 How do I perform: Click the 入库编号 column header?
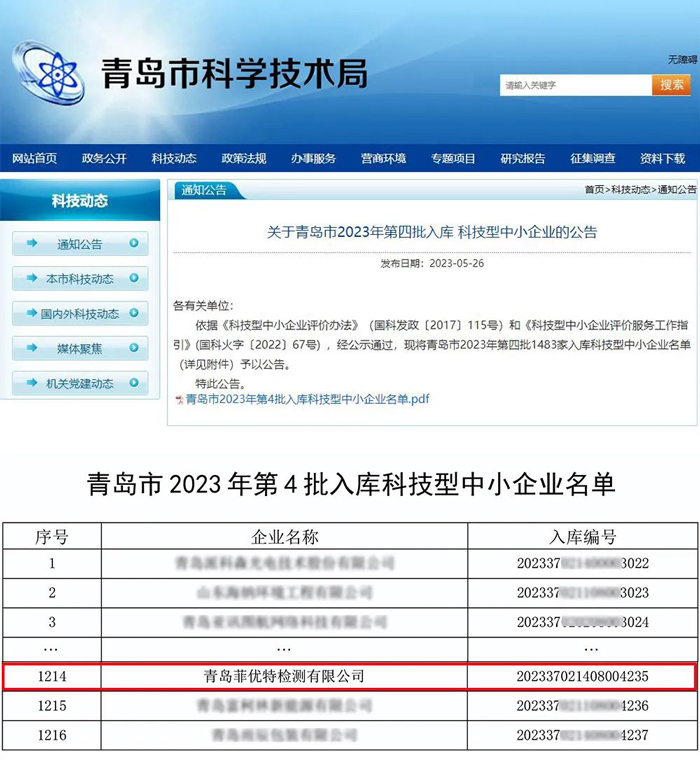[583, 537]
